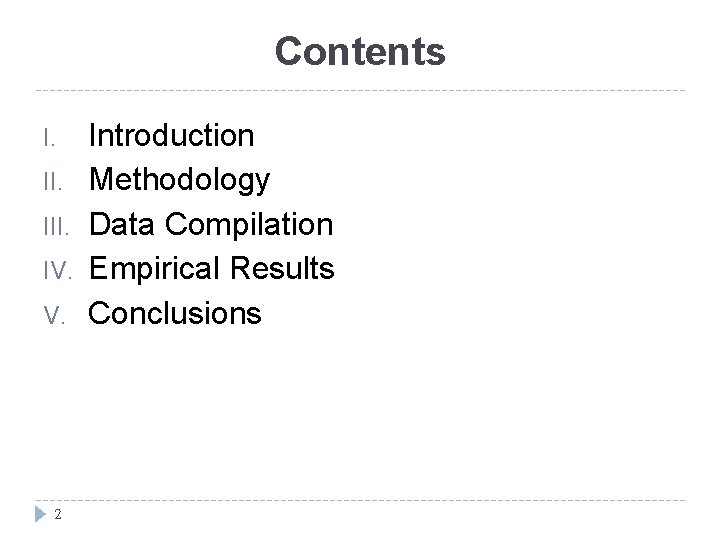
Task: Select the Contents title heading
Action: (360, 51)
